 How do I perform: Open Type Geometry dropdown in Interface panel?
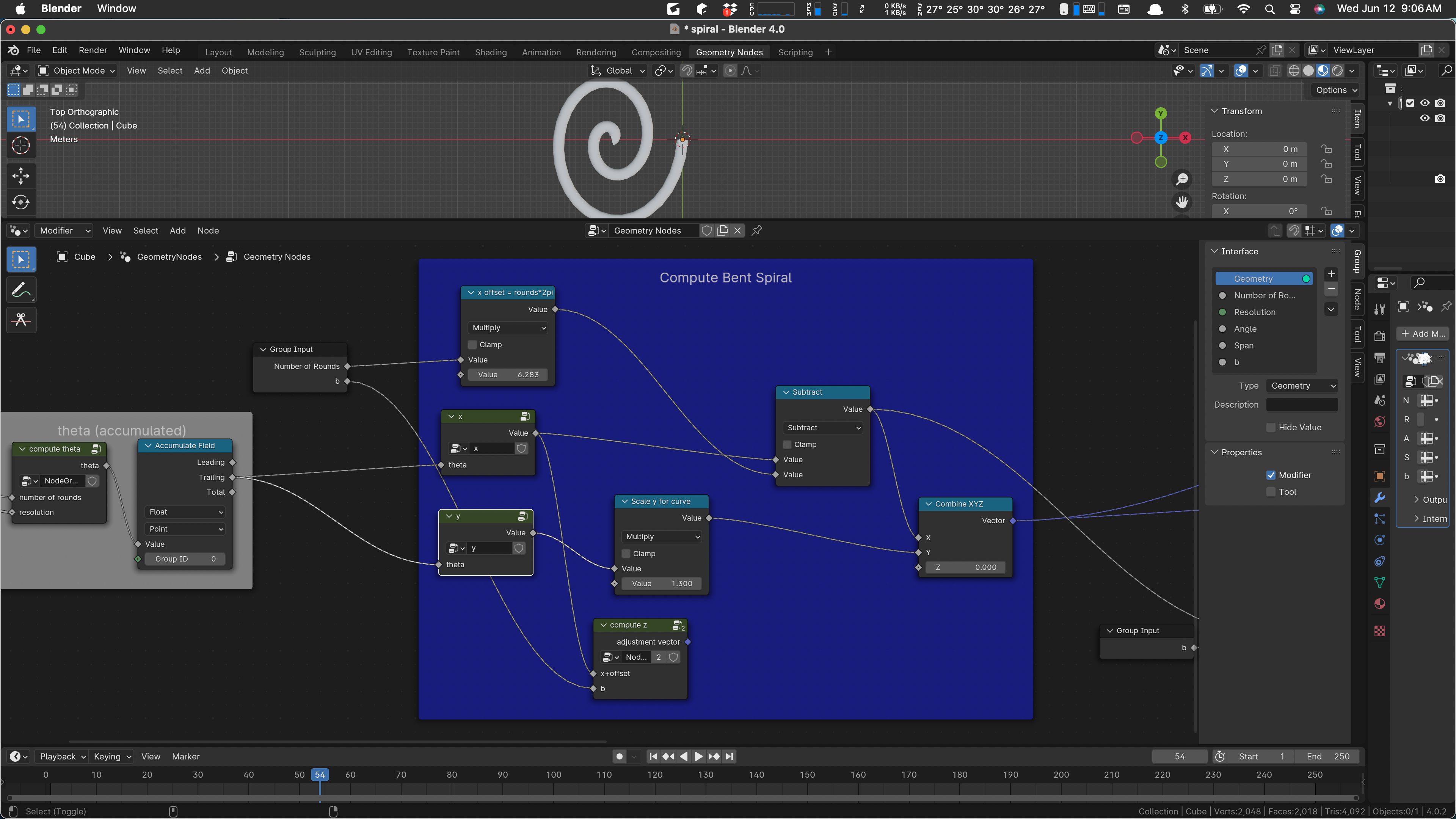[1302, 386]
